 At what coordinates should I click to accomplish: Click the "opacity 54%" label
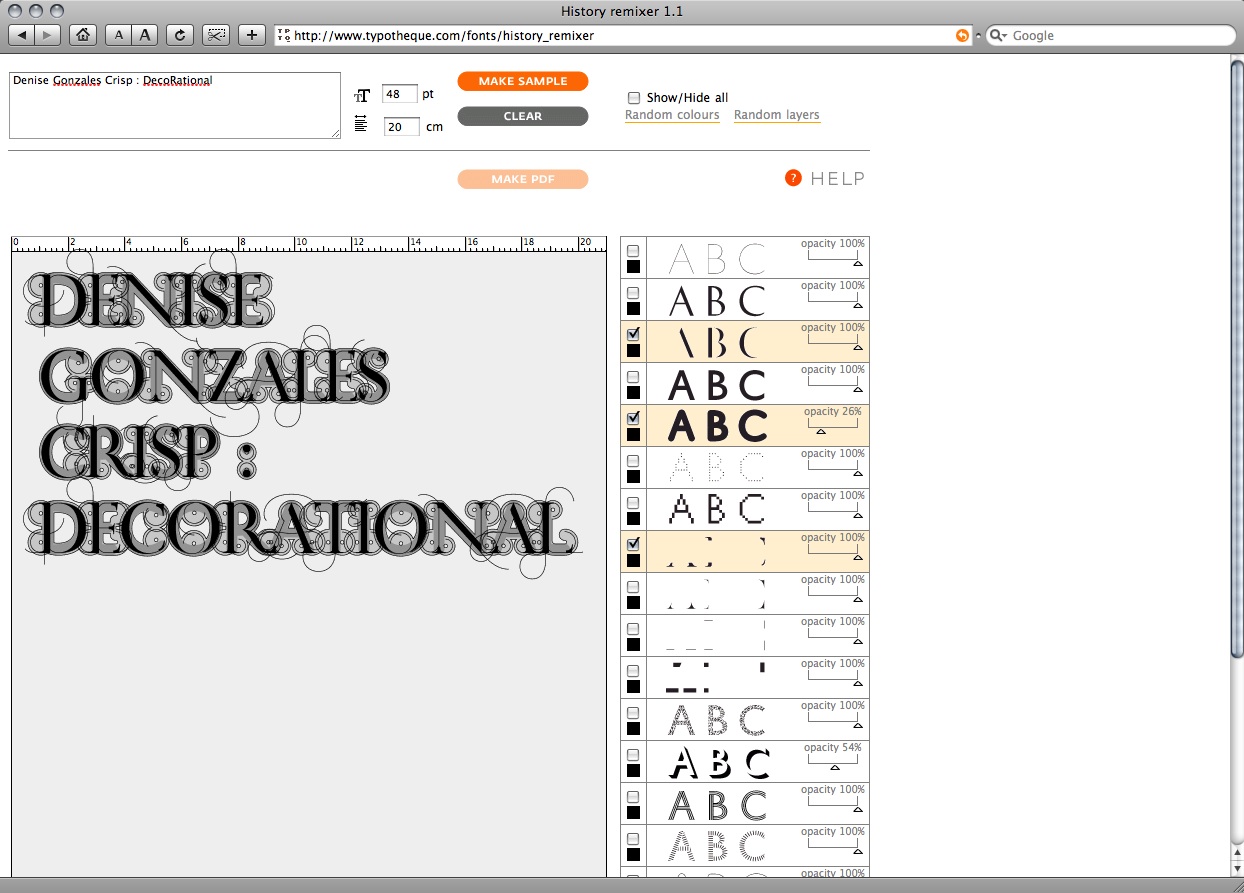(833, 748)
